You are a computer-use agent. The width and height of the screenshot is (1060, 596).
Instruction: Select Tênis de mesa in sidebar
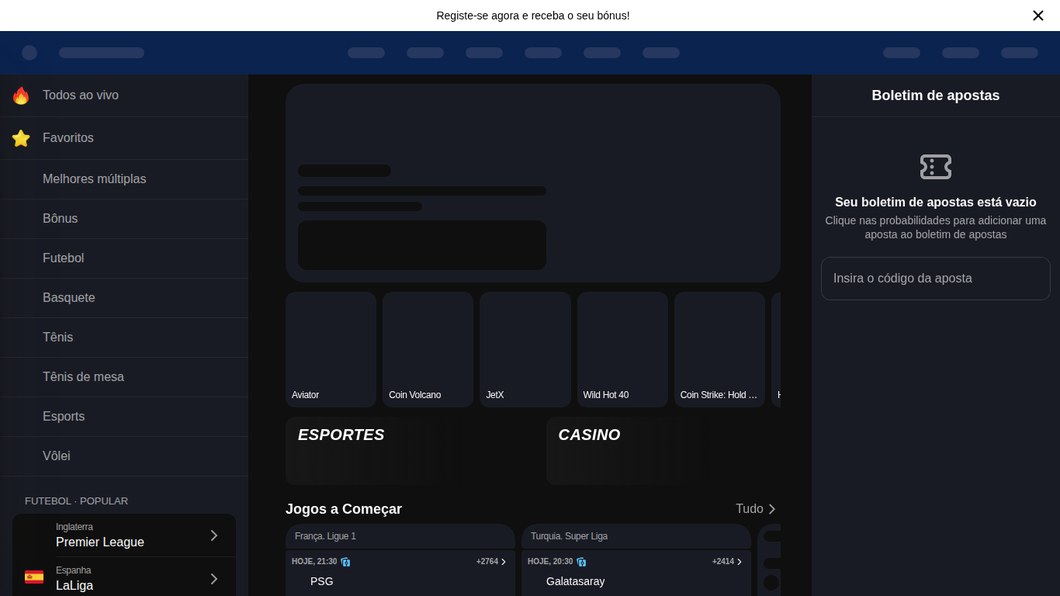click(x=124, y=376)
